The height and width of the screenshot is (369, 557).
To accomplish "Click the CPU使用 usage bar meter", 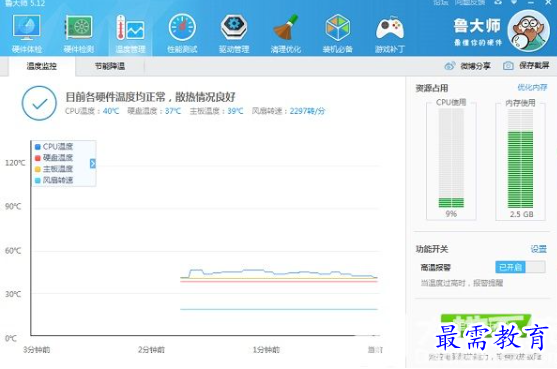I will [x=451, y=158].
